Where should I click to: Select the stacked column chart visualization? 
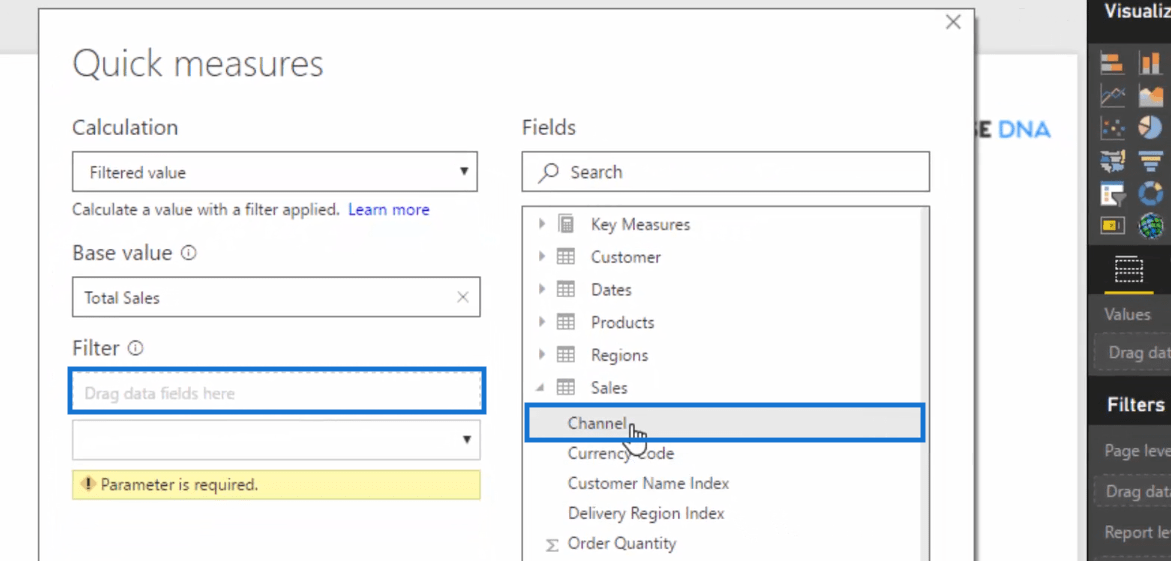pyautogui.click(x=1150, y=63)
